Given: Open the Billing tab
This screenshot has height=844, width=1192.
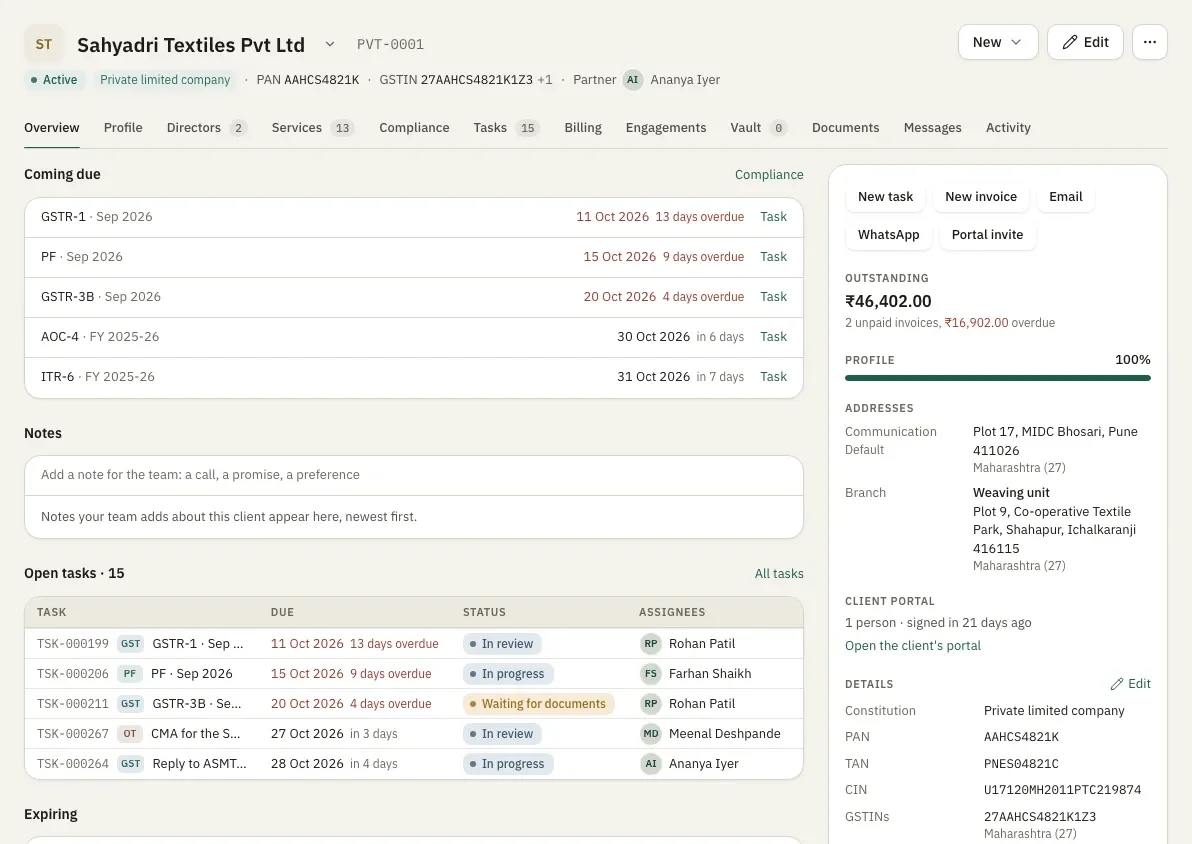Looking at the screenshot, I should coord(583,128).
